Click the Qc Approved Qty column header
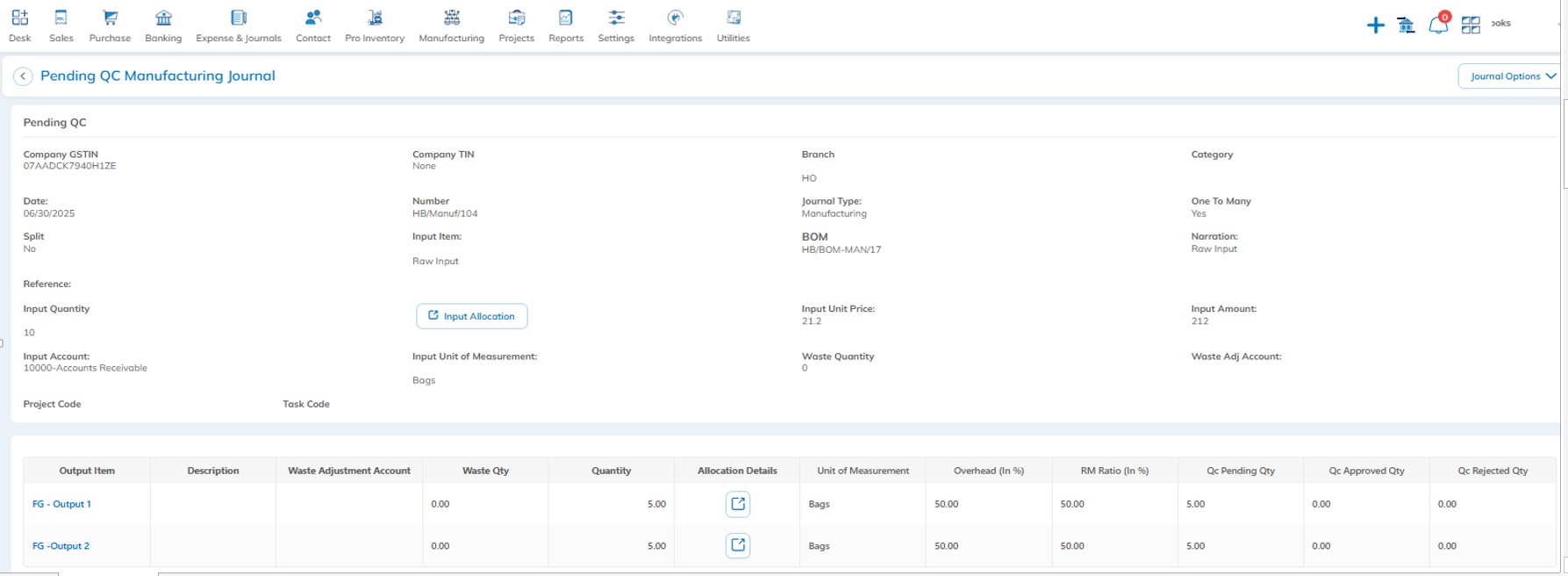The width and height of the screenshot is (1568, 576). (x=1366, y=471)
